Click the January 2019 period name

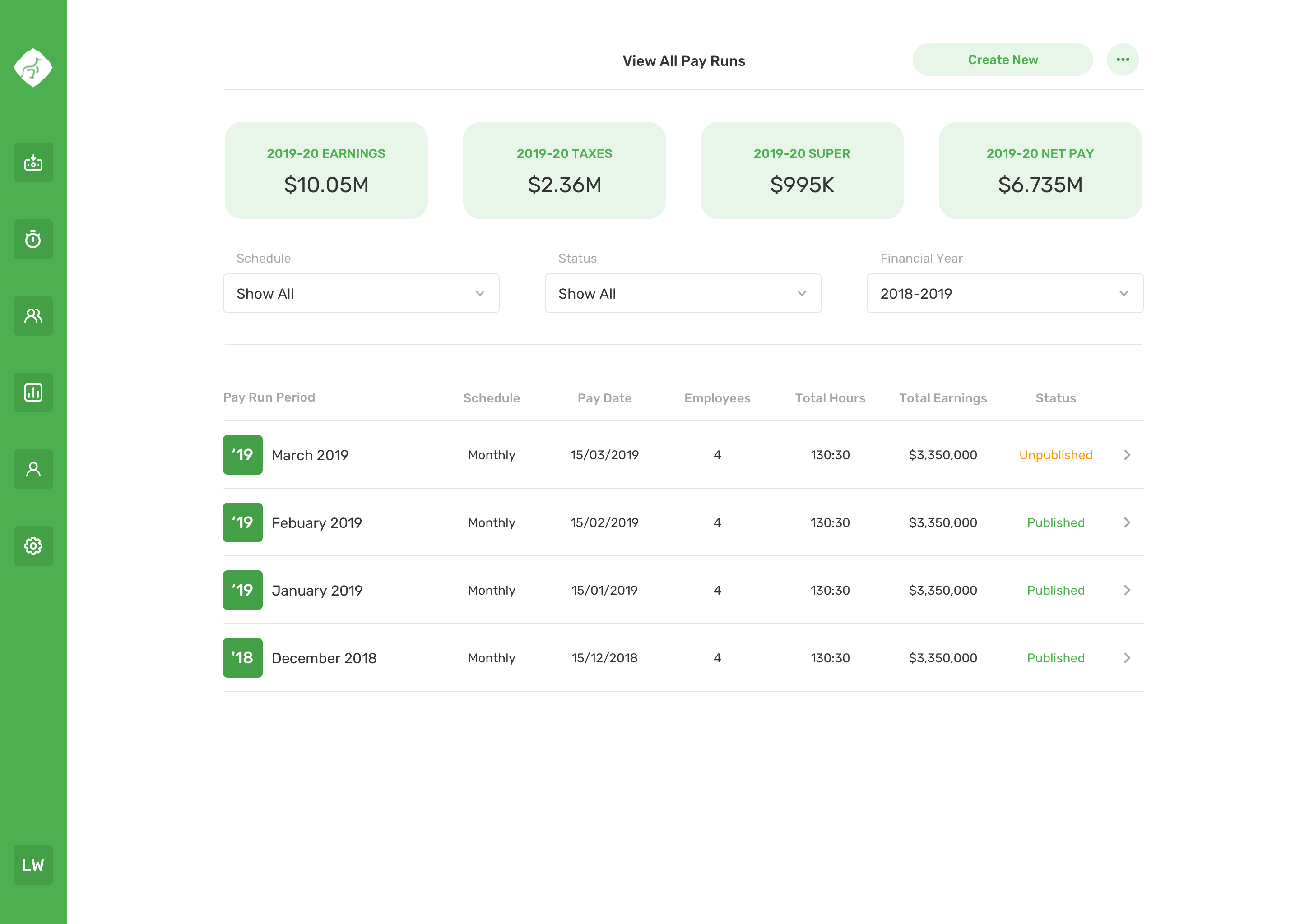[x=317, y=591]
